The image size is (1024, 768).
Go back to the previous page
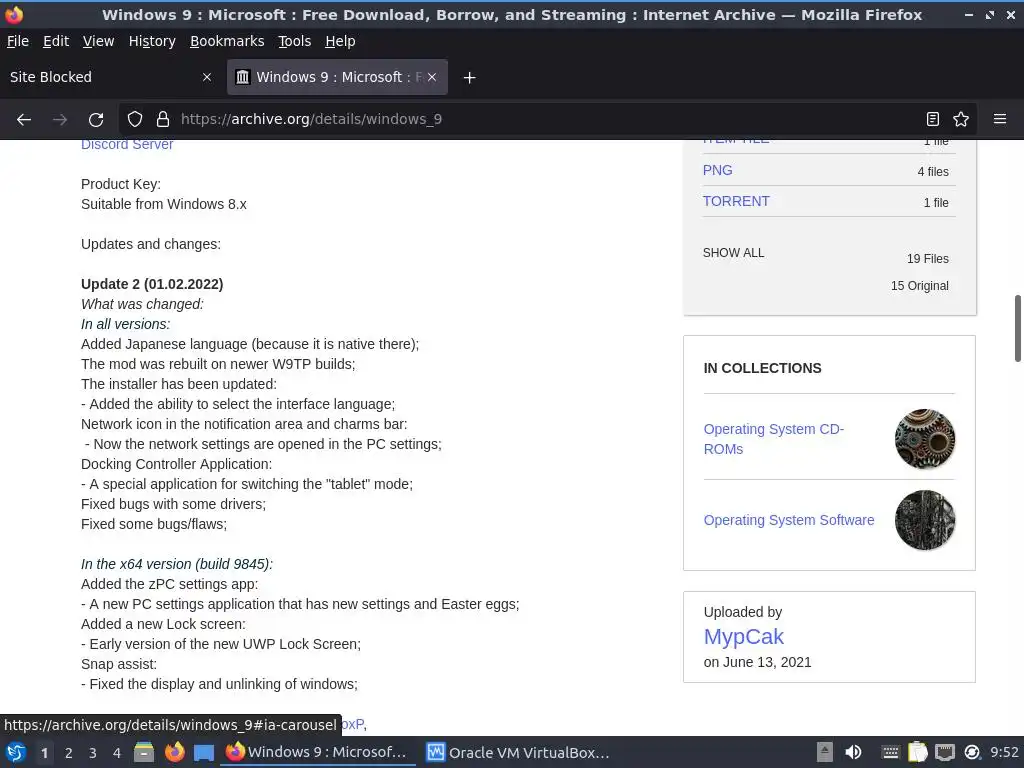click(24, 120)
